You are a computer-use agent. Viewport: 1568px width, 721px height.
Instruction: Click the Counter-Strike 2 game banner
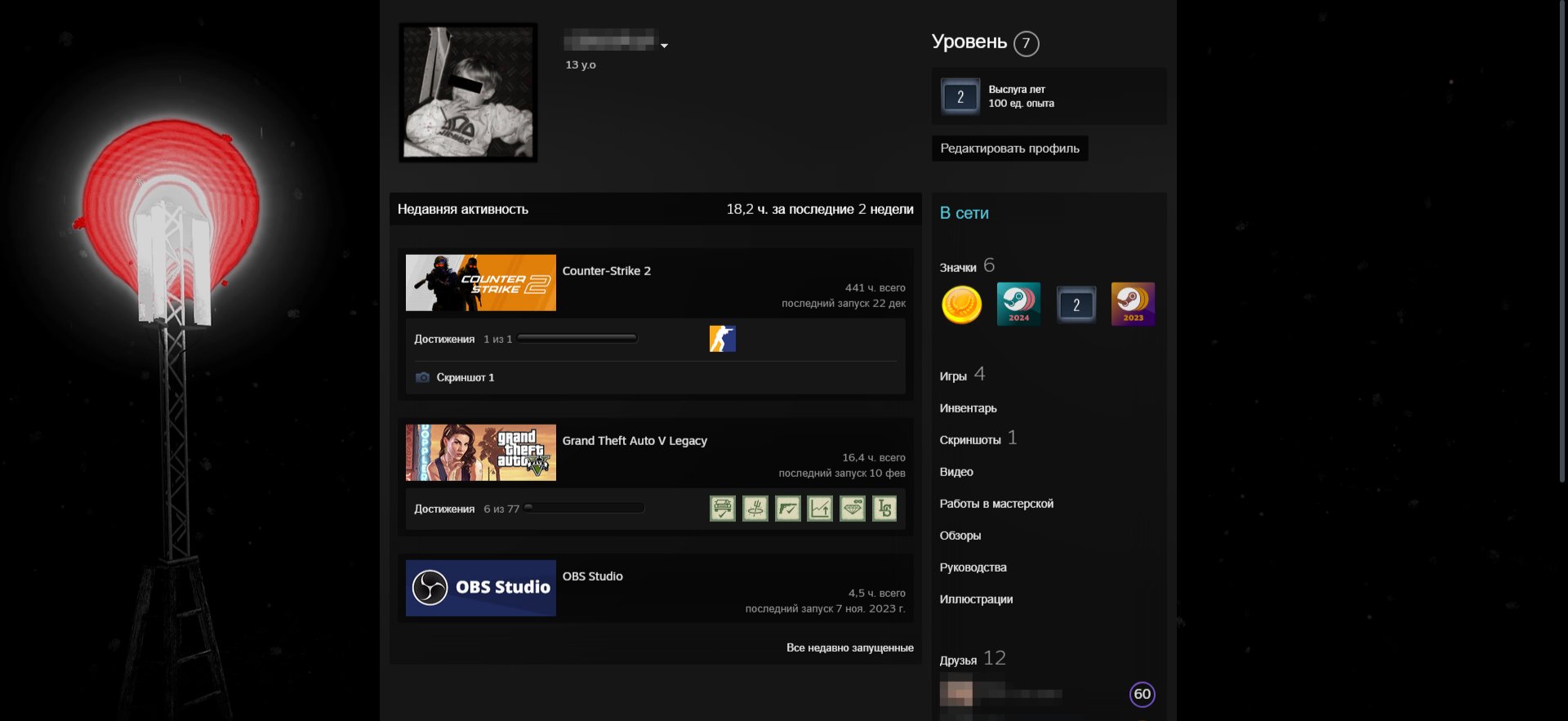pyautogui.click(x=480, y=283)
